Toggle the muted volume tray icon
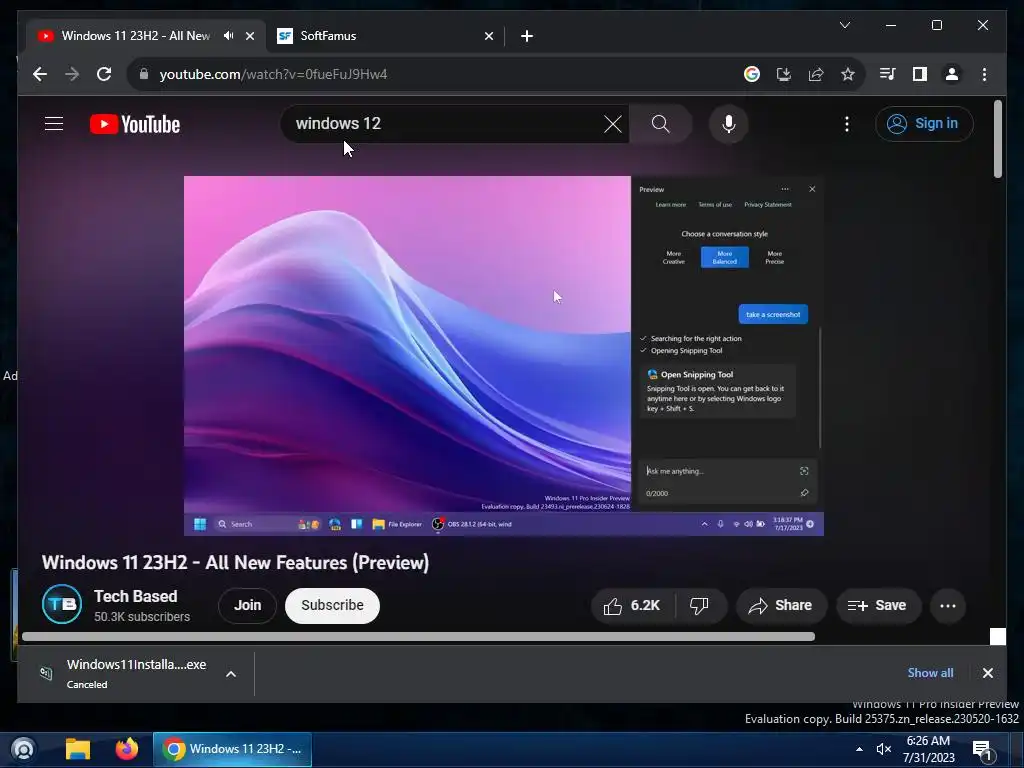This screenshot has width=1024, height=768. click(884, 750)
